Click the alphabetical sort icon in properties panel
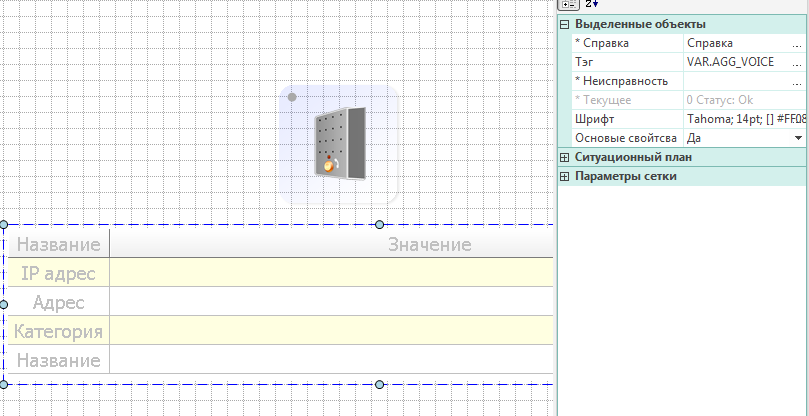This screenshot has height=416, width=809. pyautogui.click(x=590, y=4)
